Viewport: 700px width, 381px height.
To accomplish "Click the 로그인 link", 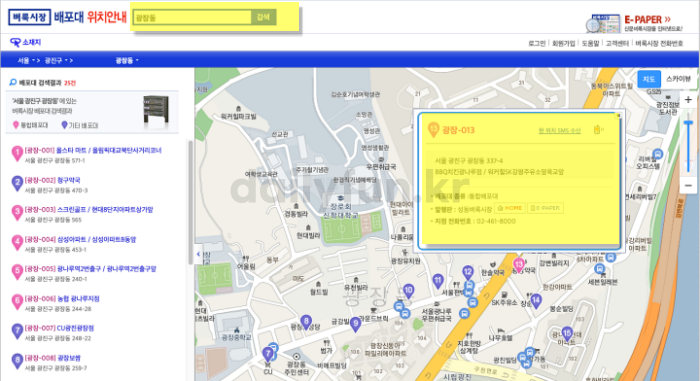I will tap(537, 43).
